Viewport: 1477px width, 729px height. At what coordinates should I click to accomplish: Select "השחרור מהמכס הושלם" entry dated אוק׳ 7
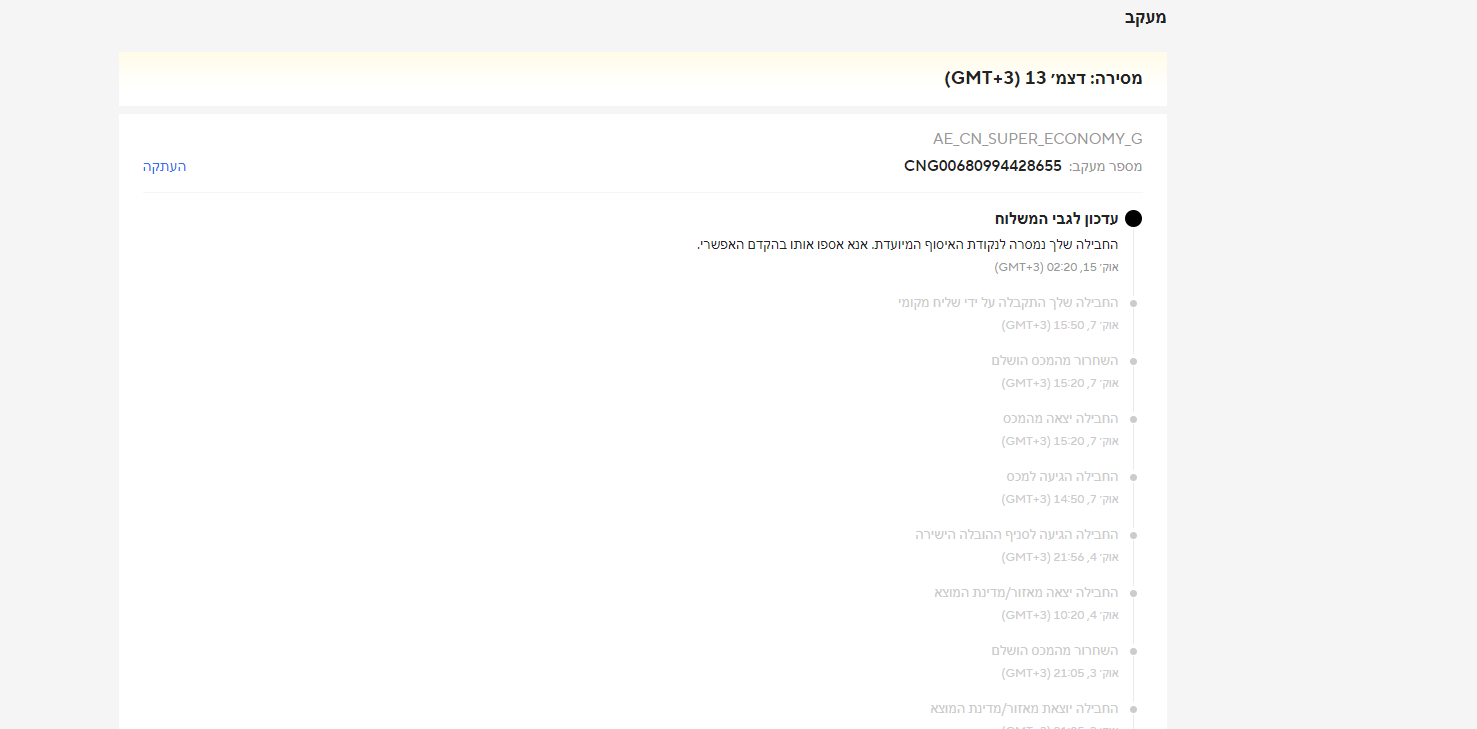[1055, 360]
